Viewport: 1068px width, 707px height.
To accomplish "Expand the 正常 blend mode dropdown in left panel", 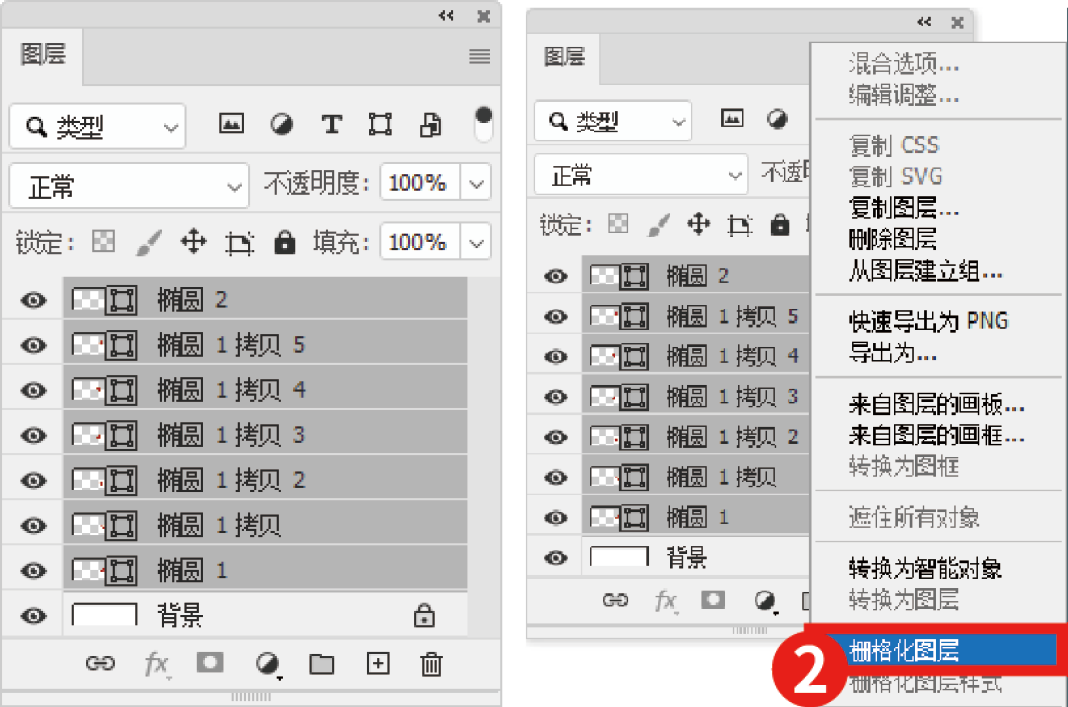I will click(x=129, y=186).
